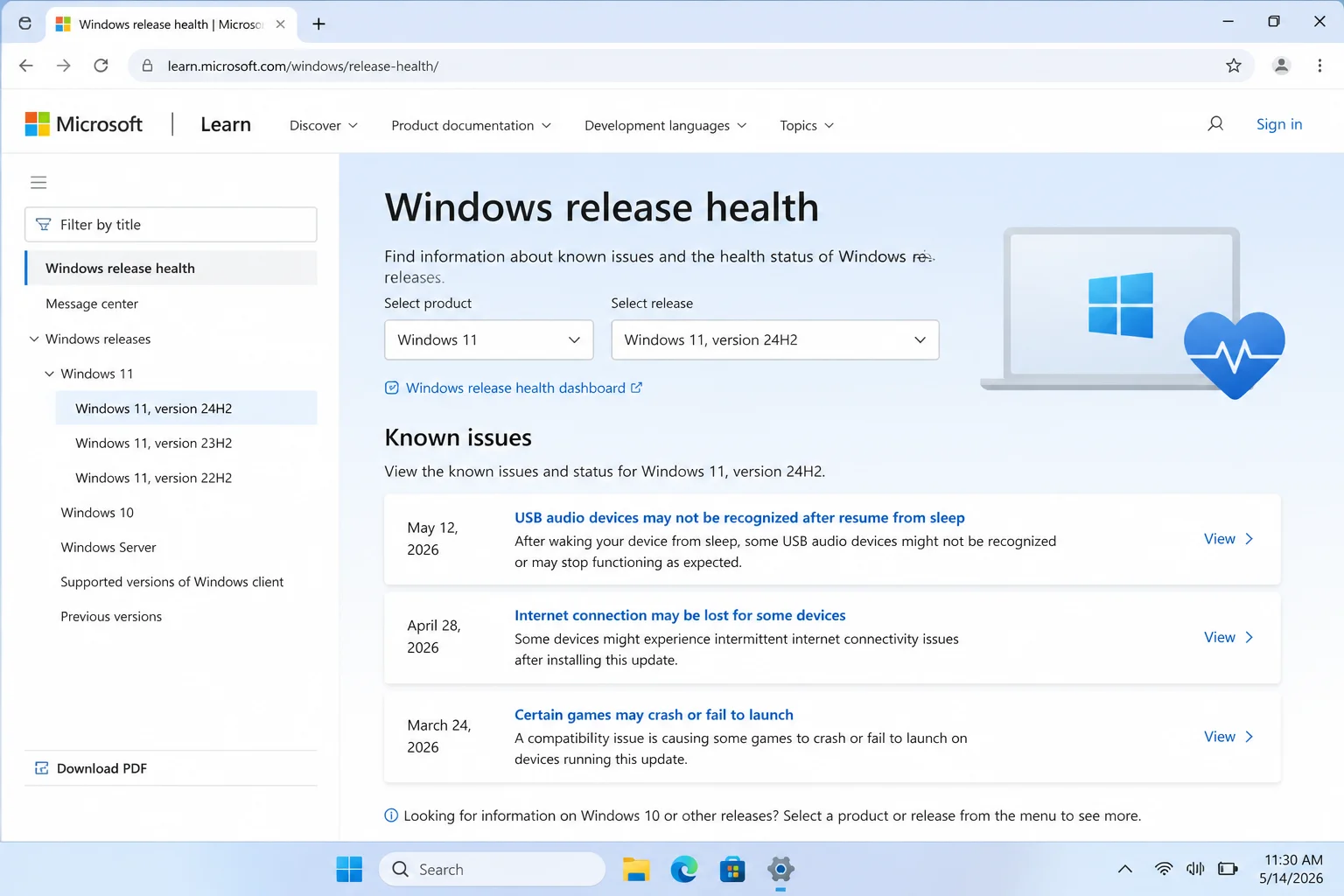Viewport: 1344px width, 896px height.
Task: Open the Discover dropdown menu
Action: point(324,125)
